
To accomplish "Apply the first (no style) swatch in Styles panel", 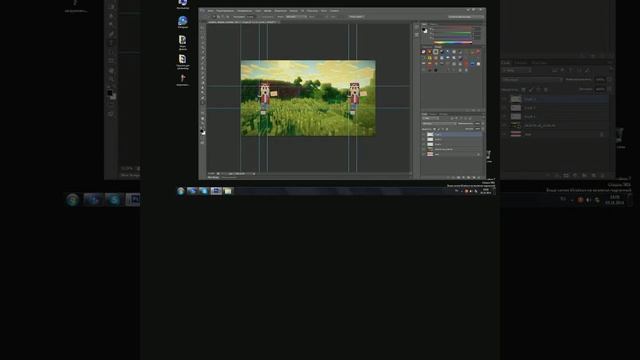I will (x=424, y=51).
